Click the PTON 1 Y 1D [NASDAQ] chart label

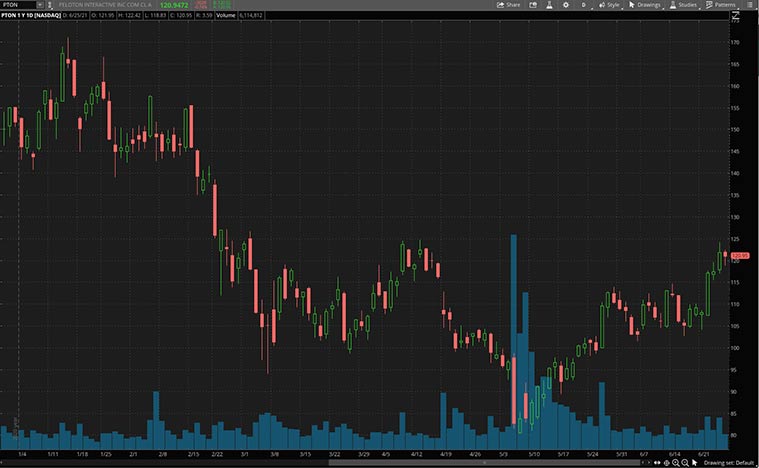[31, 15]
